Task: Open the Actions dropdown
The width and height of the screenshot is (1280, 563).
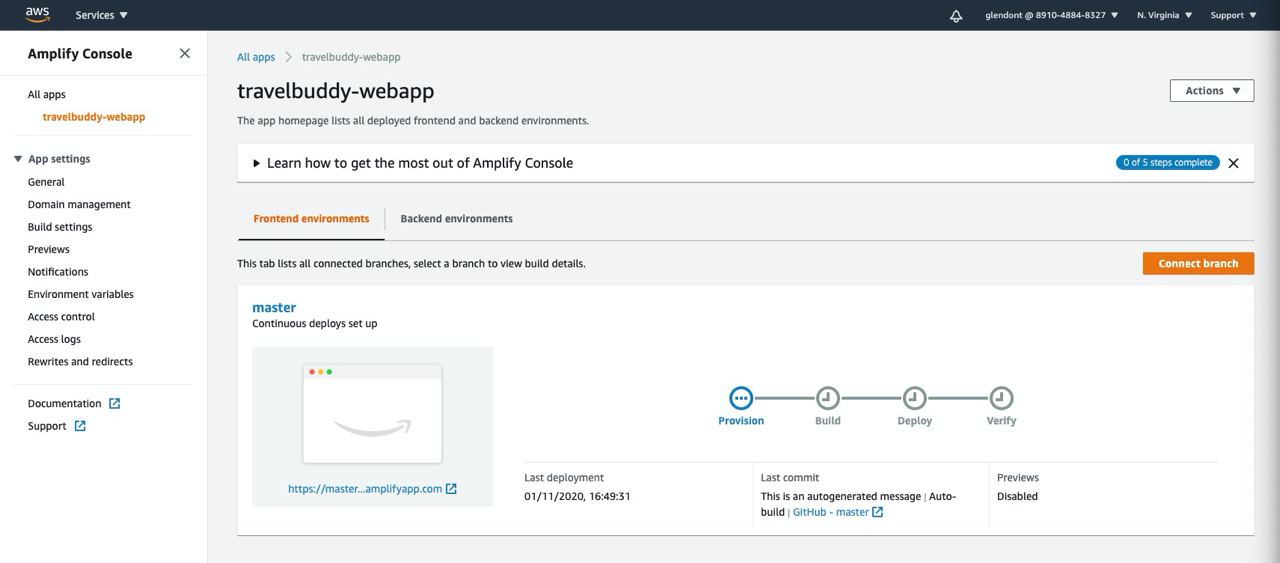Action: (x=1211, y=90)
